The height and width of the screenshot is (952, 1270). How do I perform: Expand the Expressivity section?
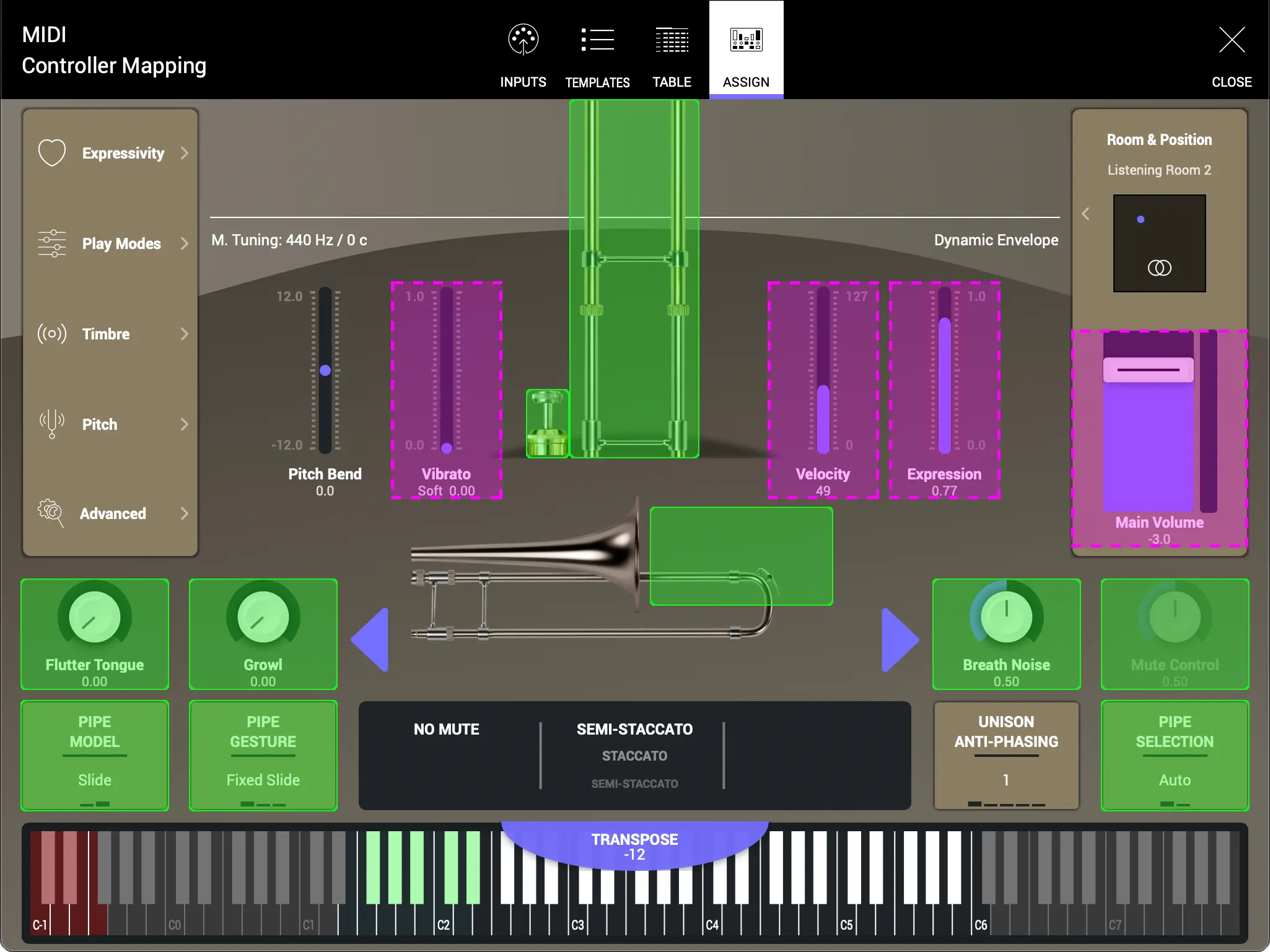(184, 153)
